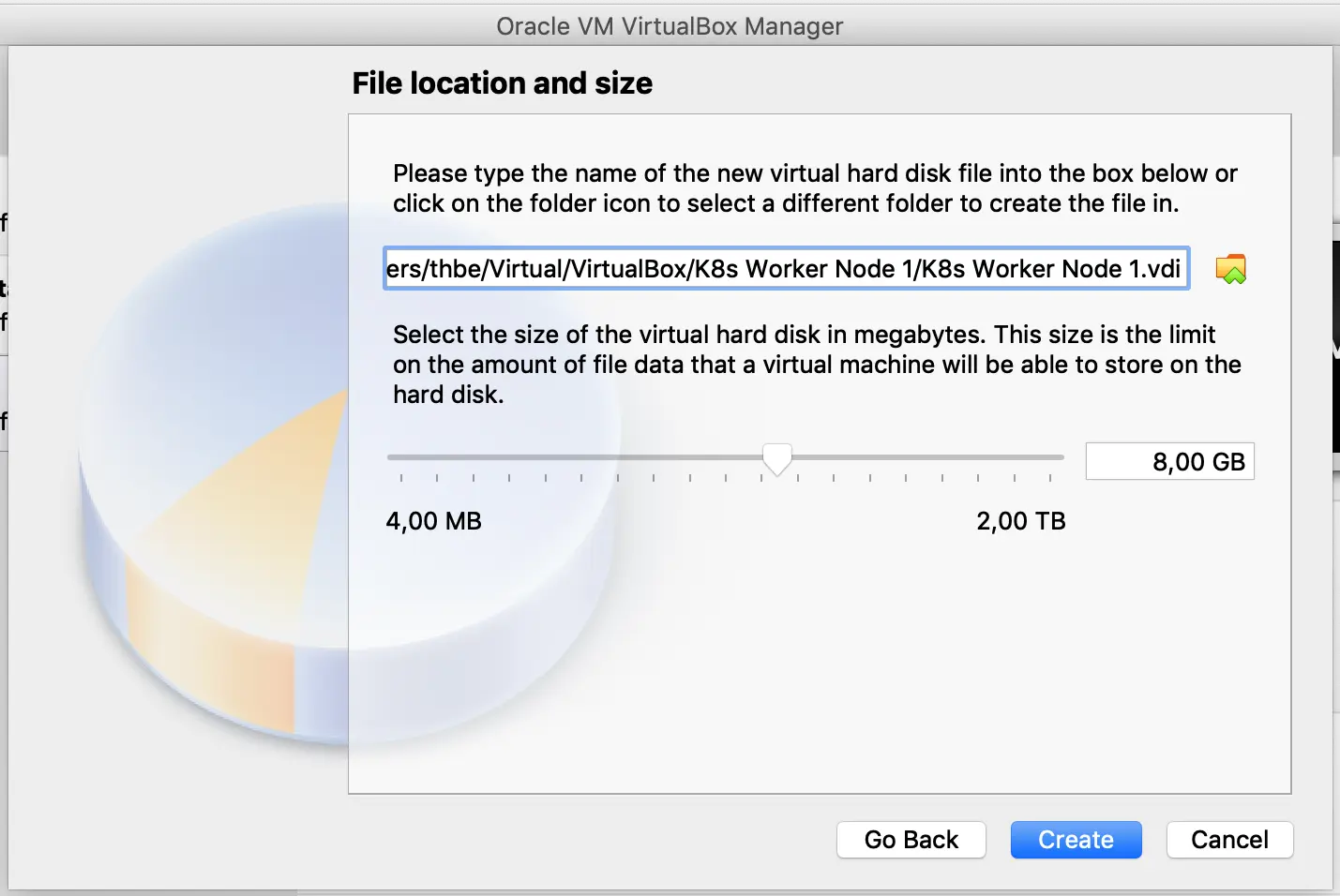Click the File location and size heading
The width and height of the screenshot is (1340, 896).
coord(502,83)
